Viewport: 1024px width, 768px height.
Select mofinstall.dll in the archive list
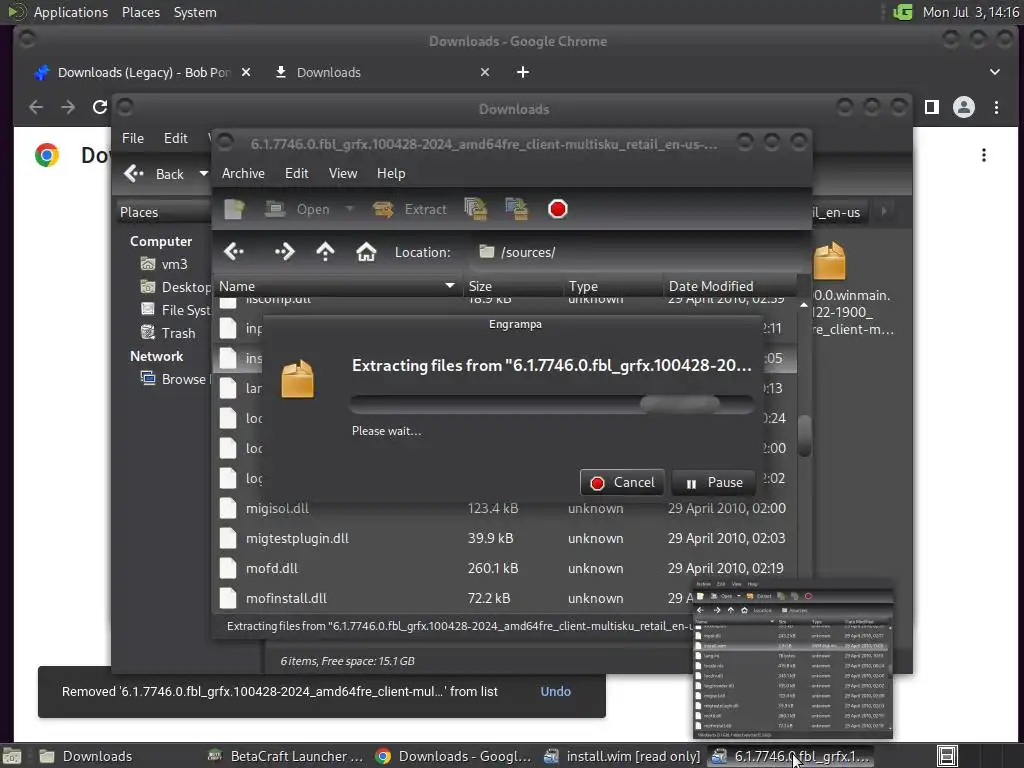point(504,598)
